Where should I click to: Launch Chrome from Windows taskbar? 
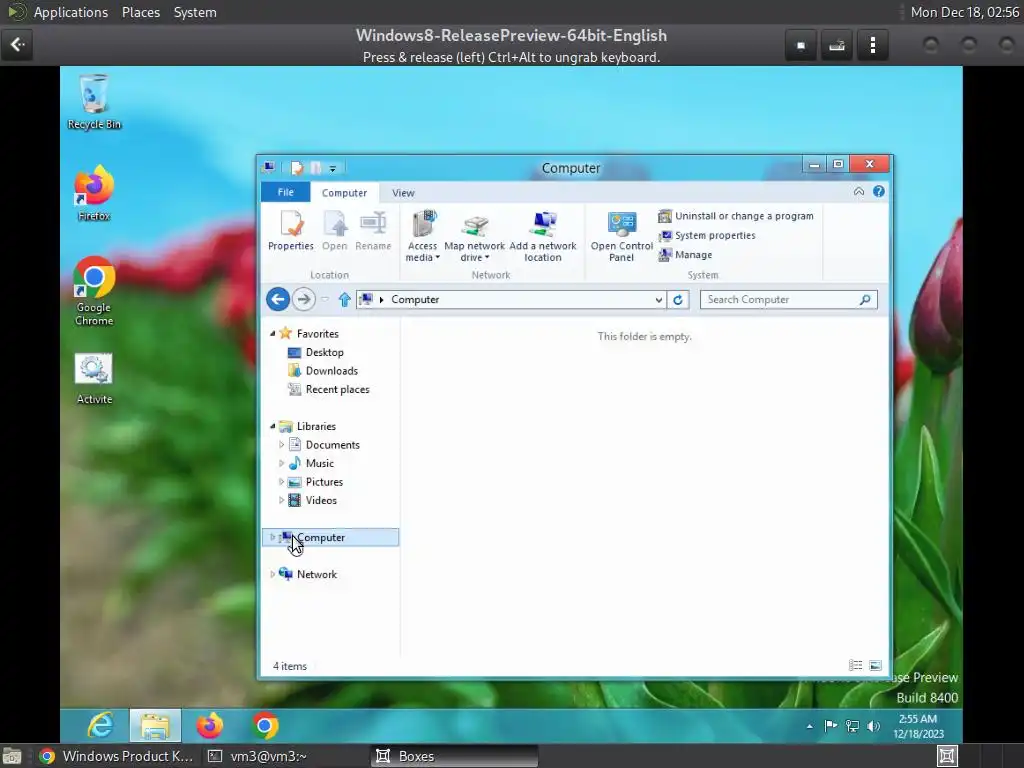point(264,726)
